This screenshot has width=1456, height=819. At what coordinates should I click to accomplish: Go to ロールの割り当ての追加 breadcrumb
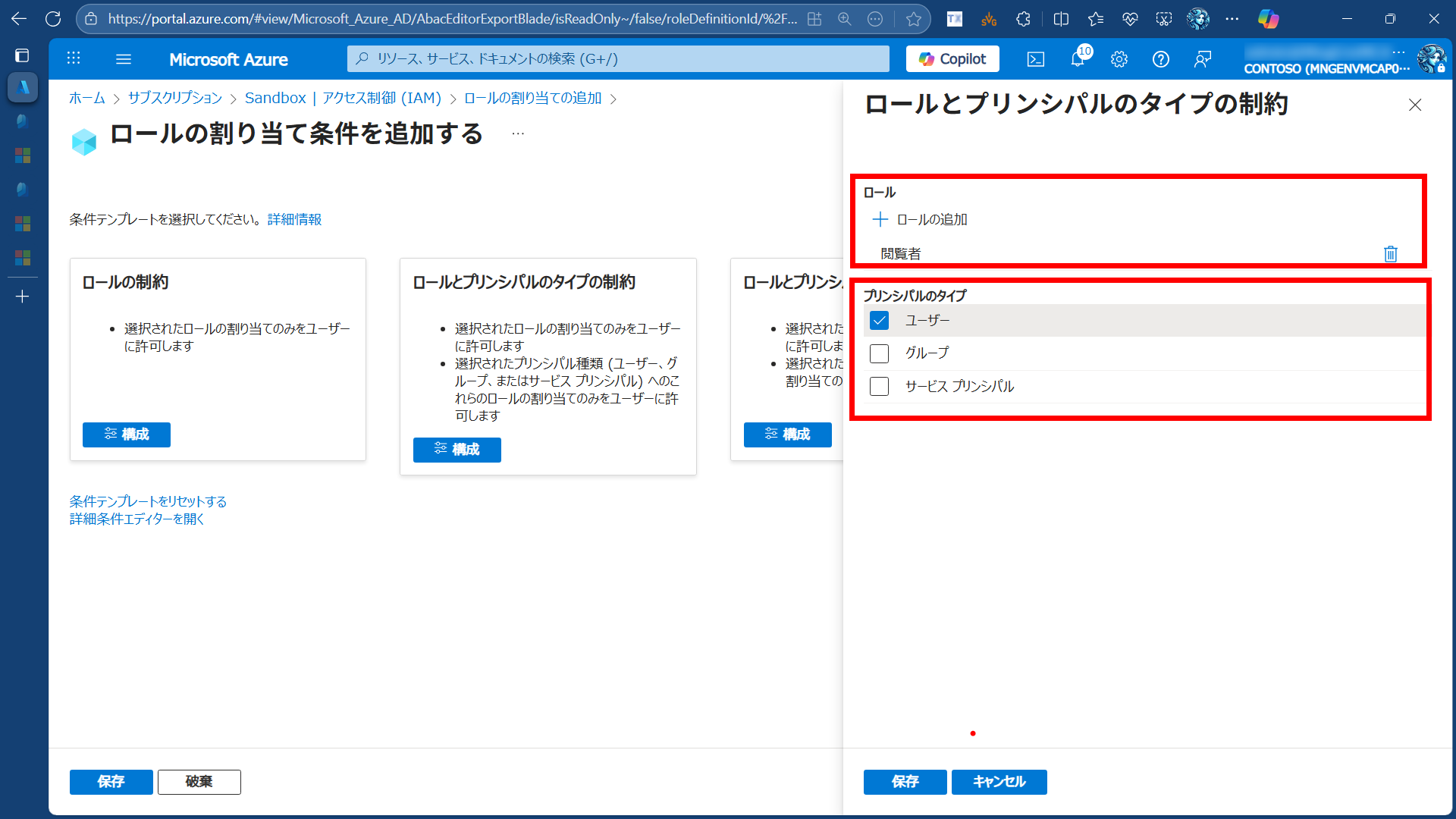click(532, 98)
